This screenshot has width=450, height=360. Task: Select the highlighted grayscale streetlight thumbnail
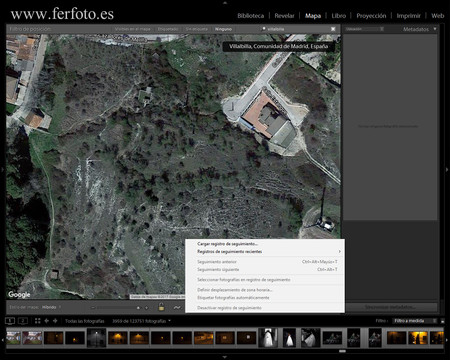(96, 338)
